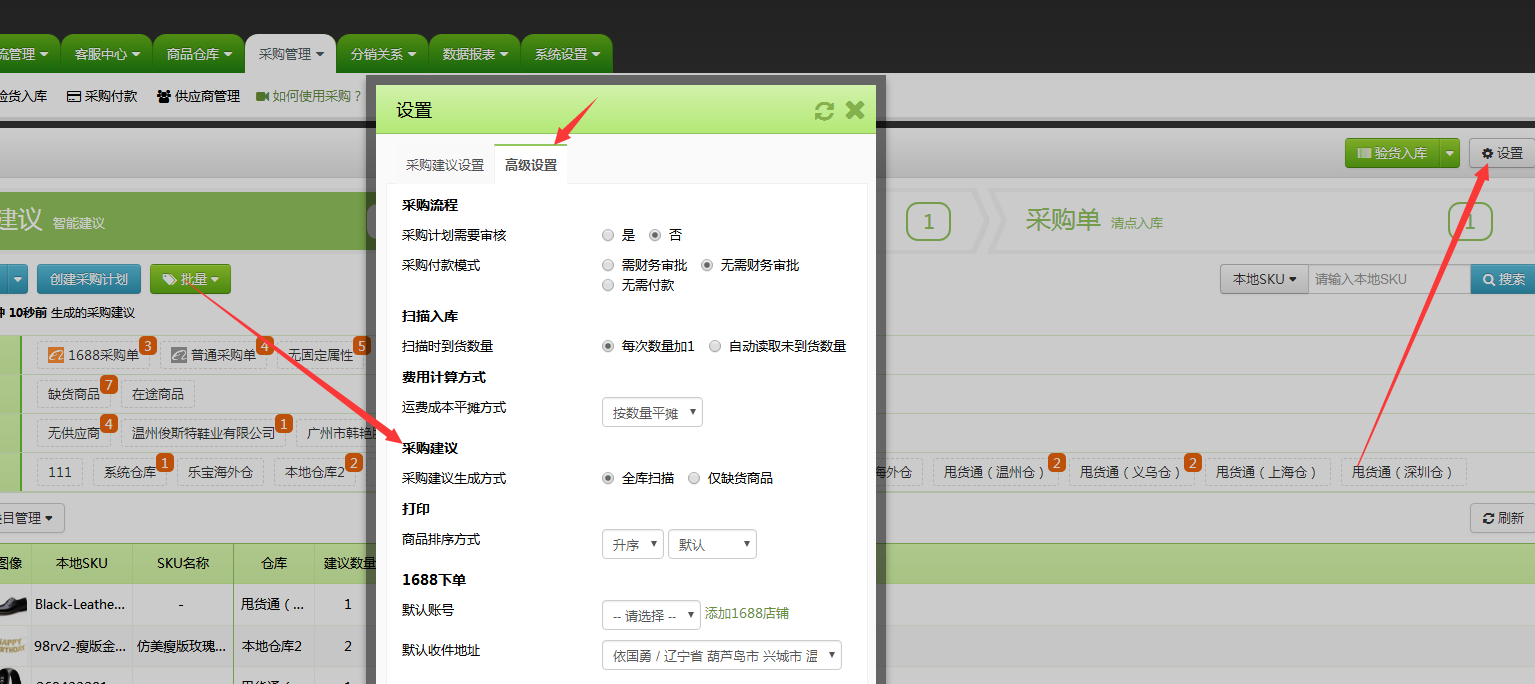Select the 甩货通（义乌仓）warehouse tag
1535x684 pixels.
pos(1130,472)
